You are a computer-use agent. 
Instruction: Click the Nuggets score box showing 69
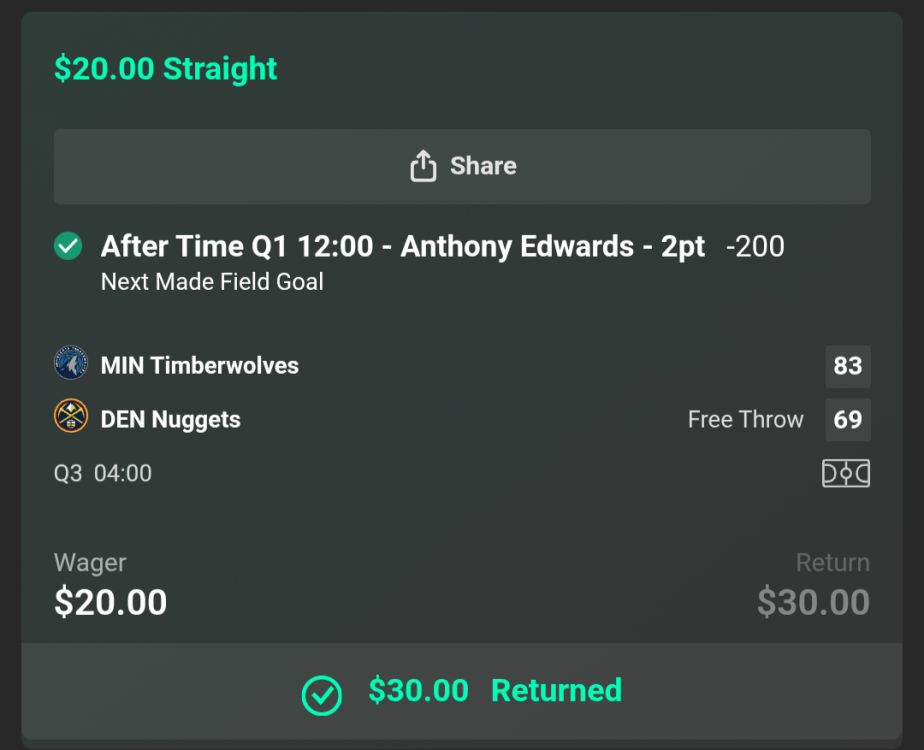coord(848,420)
